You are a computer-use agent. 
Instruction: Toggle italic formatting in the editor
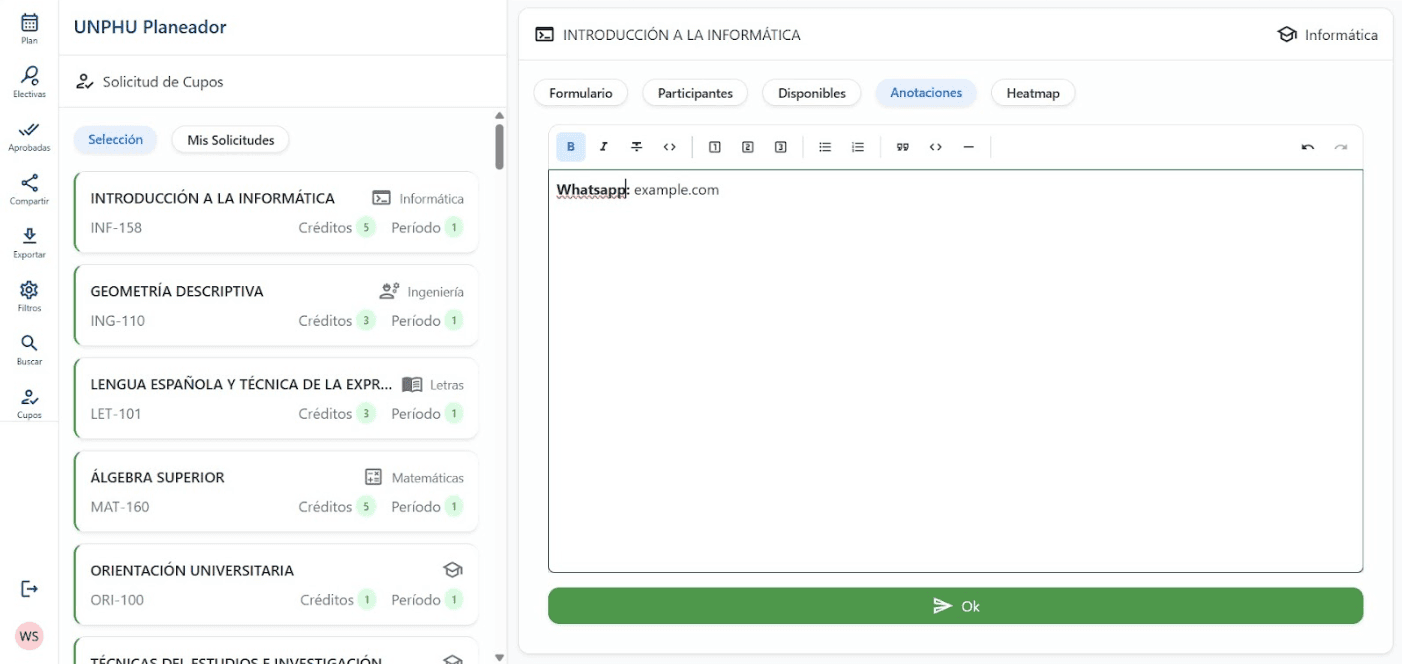604,147
